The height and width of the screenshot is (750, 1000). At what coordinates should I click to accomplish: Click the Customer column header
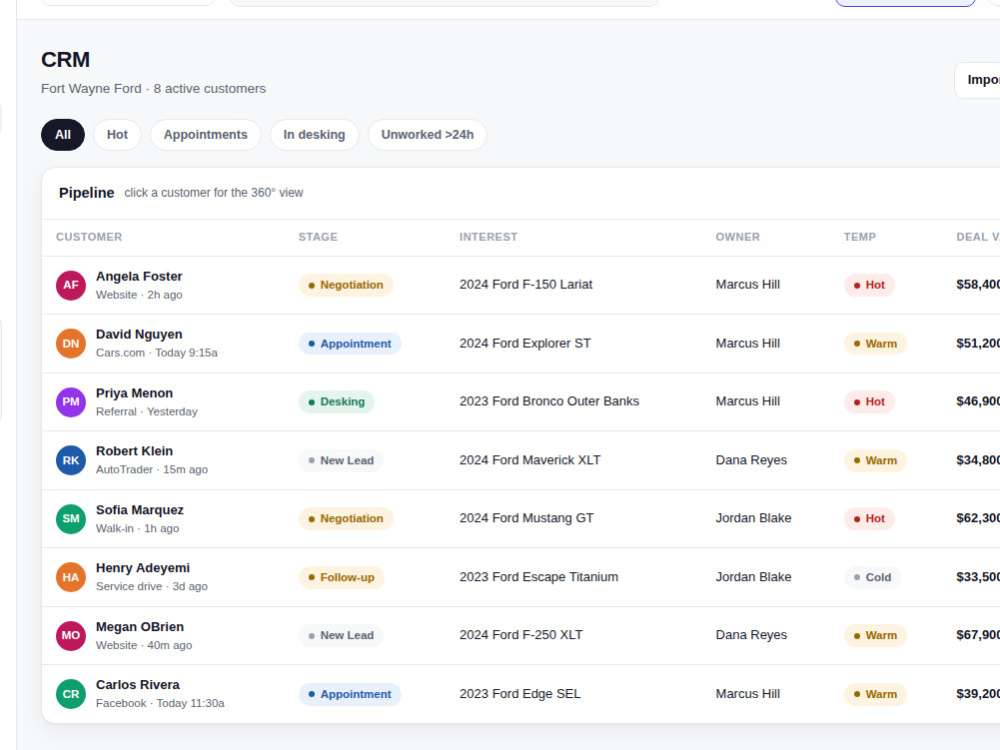click(x=89, y=237)
